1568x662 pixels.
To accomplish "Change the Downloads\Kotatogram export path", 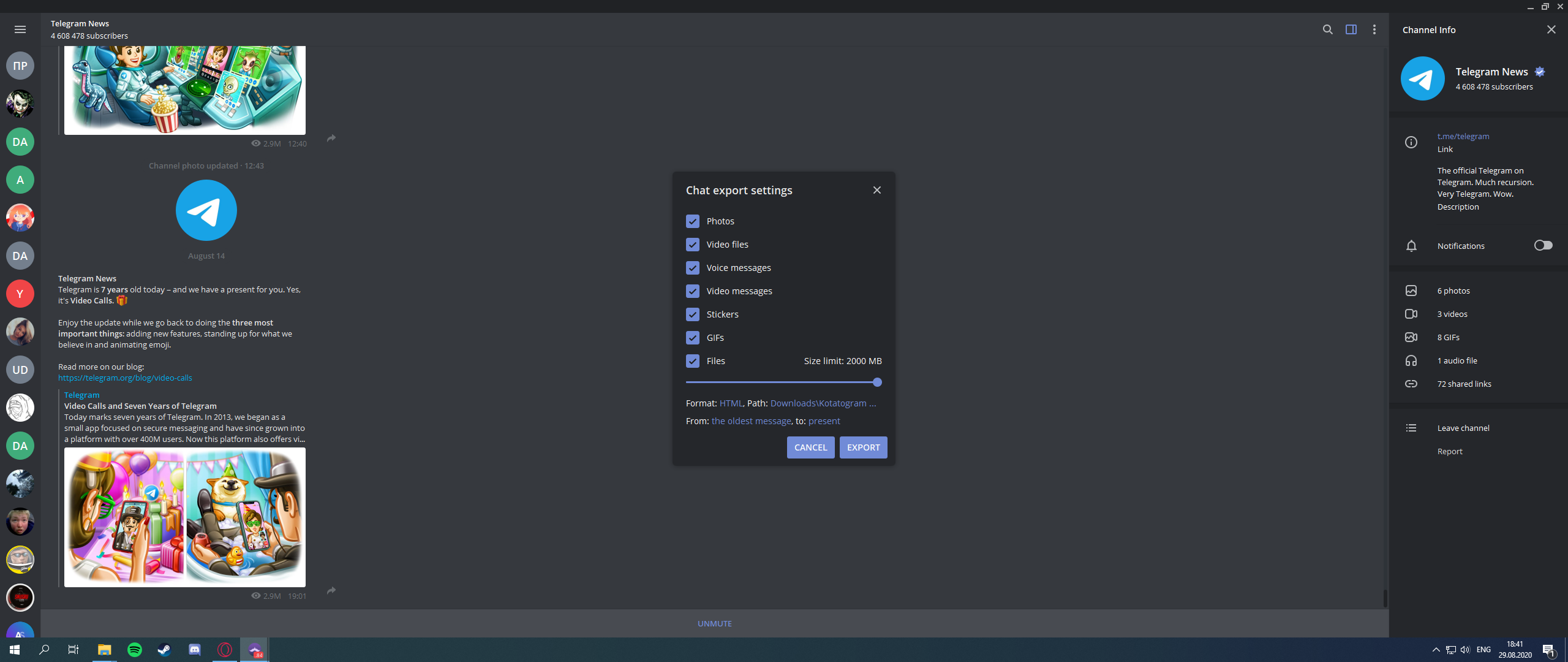I will tap(823, 403).
